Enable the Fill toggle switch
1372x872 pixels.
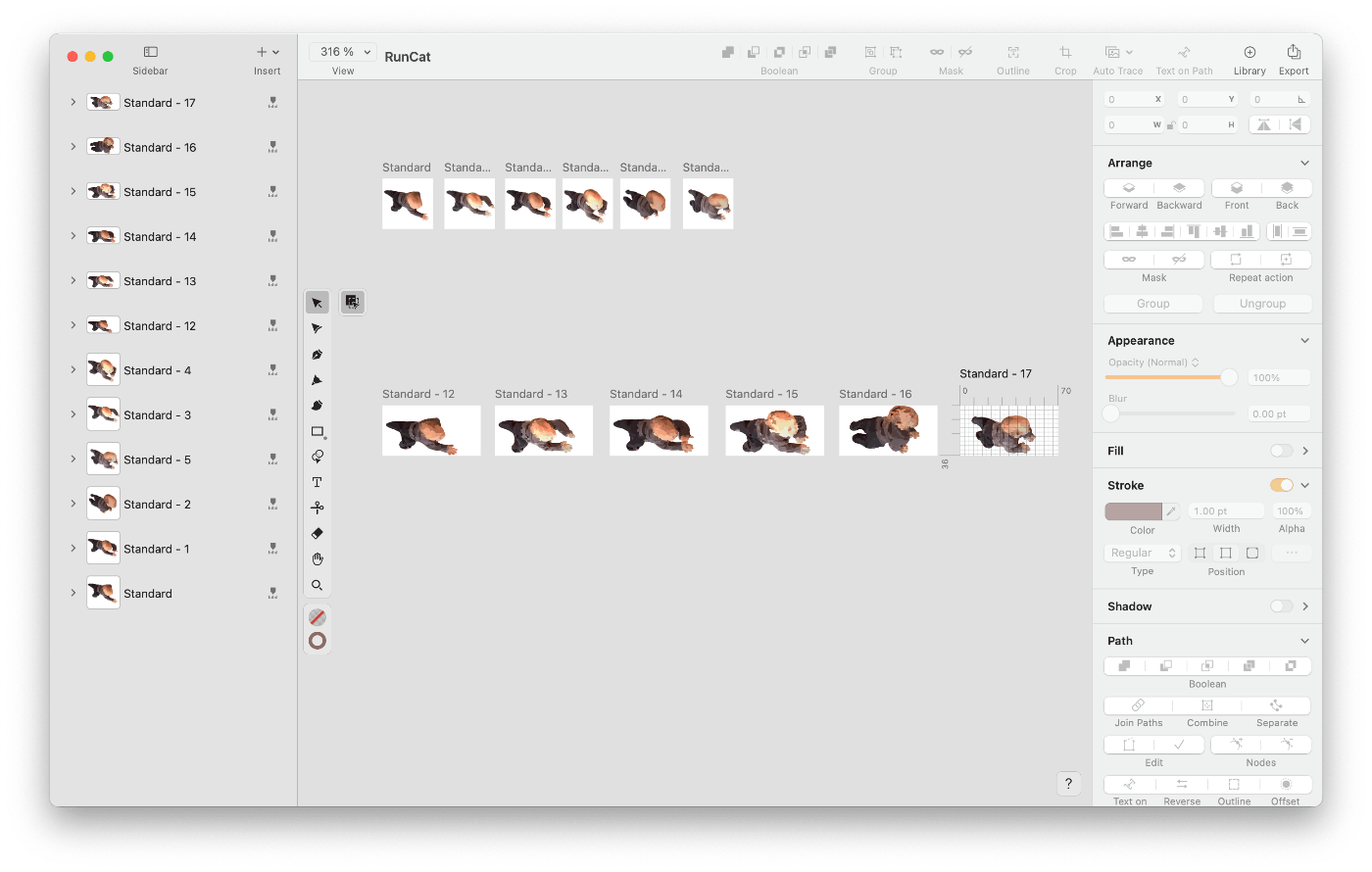[1281, 451]
